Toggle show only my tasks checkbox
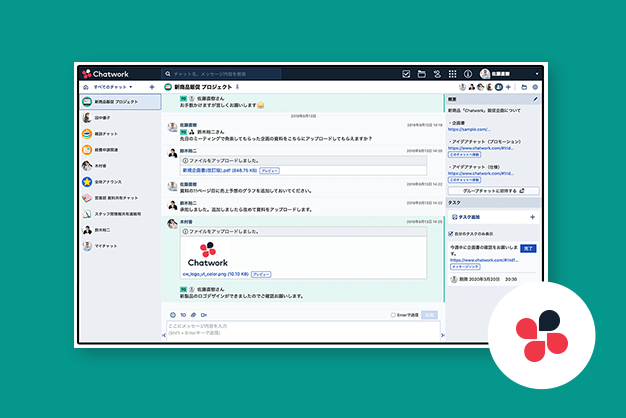Image resolution: width=626 pixels, height=418 pixels. pos(451,234)
